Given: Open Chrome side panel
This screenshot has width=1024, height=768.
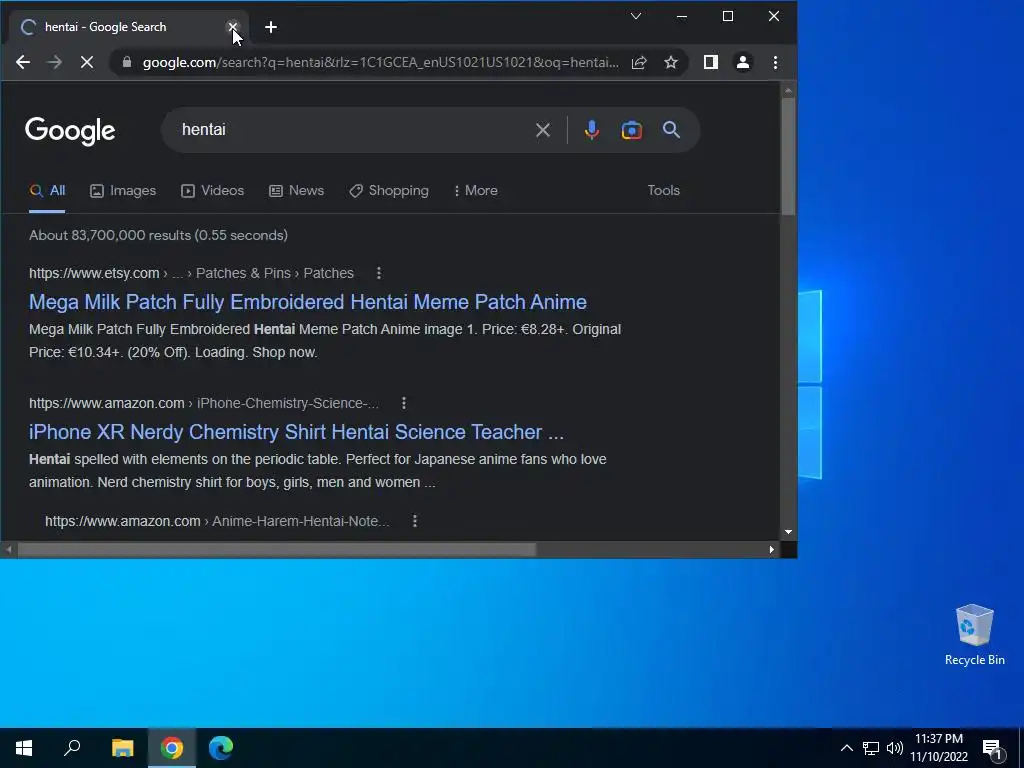Looking at the screenshot, I should click(x=711, y=62).
